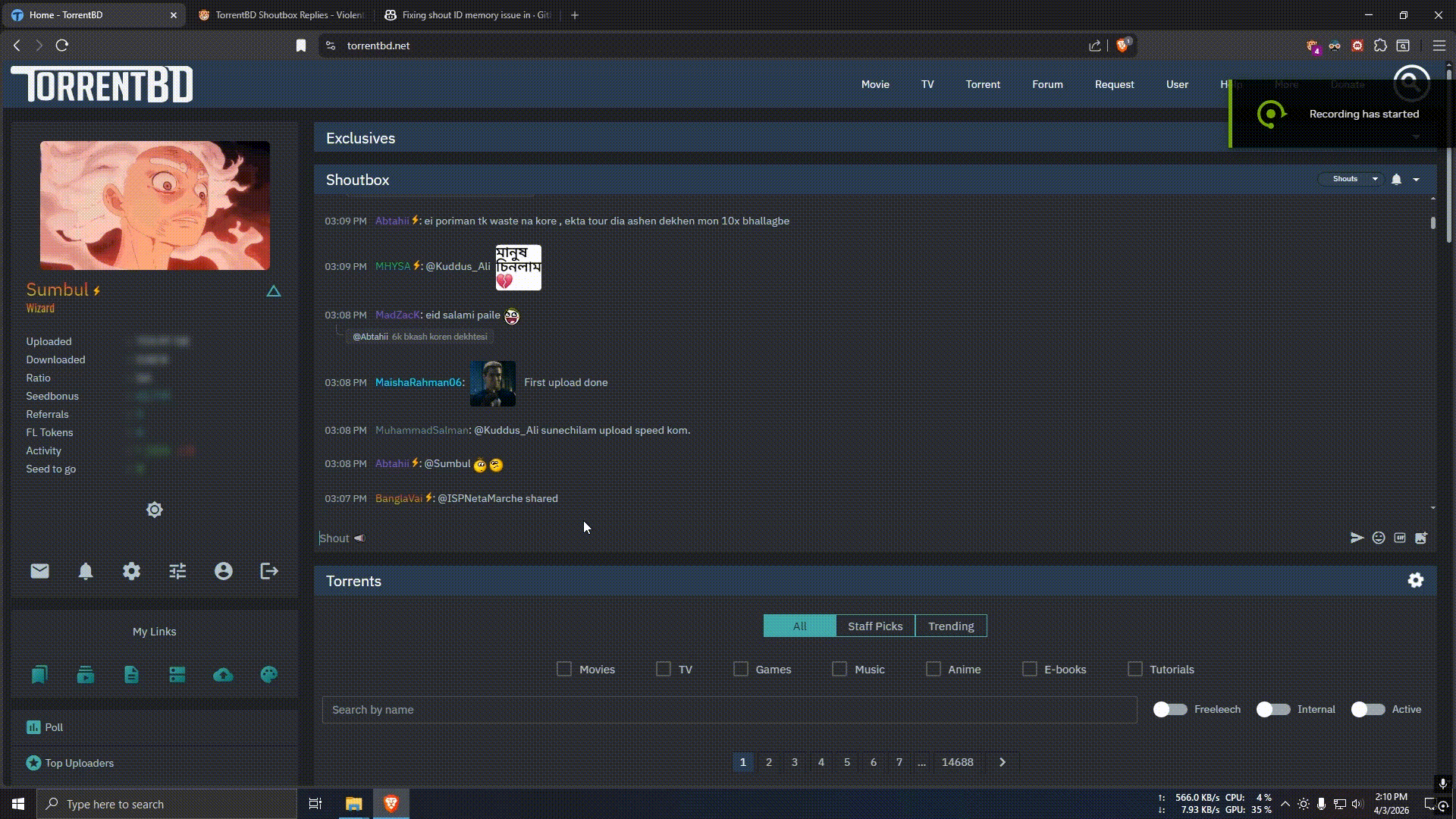Check the Anime category checkbox
The width and height of the screenshot is (1456, 819).
934,669
